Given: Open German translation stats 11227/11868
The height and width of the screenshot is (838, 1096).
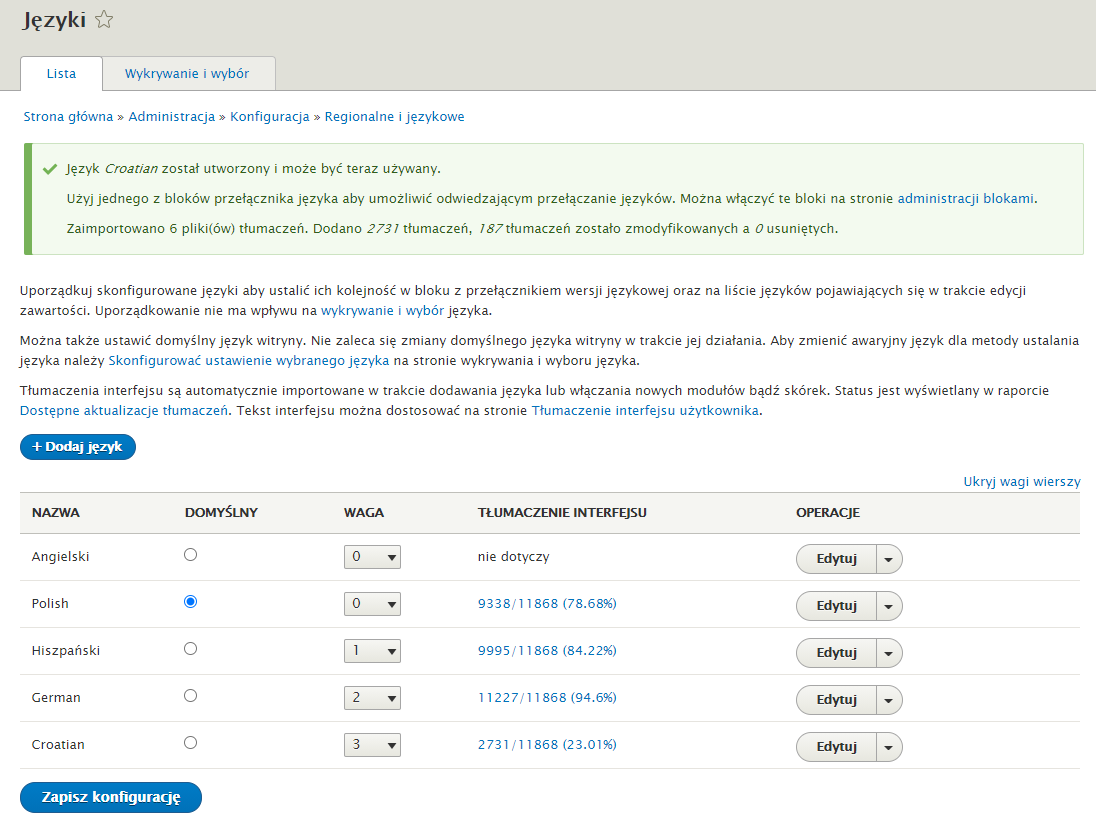Looking at the screenshot, I should (547, 697).
